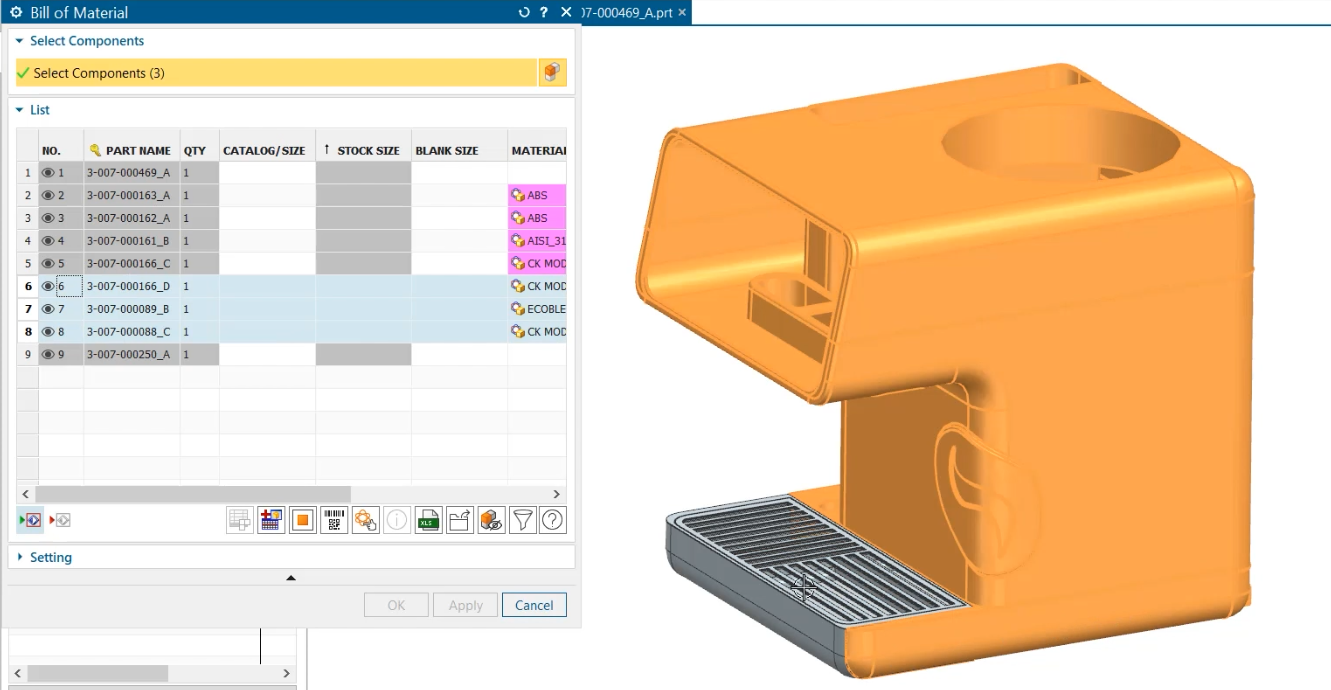Click the material icon in row 4 AISI

pos(518,241)
